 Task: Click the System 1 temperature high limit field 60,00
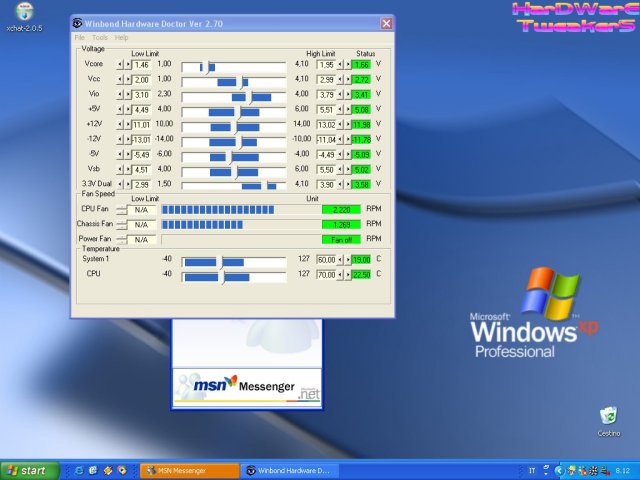(x=326, y=260)
